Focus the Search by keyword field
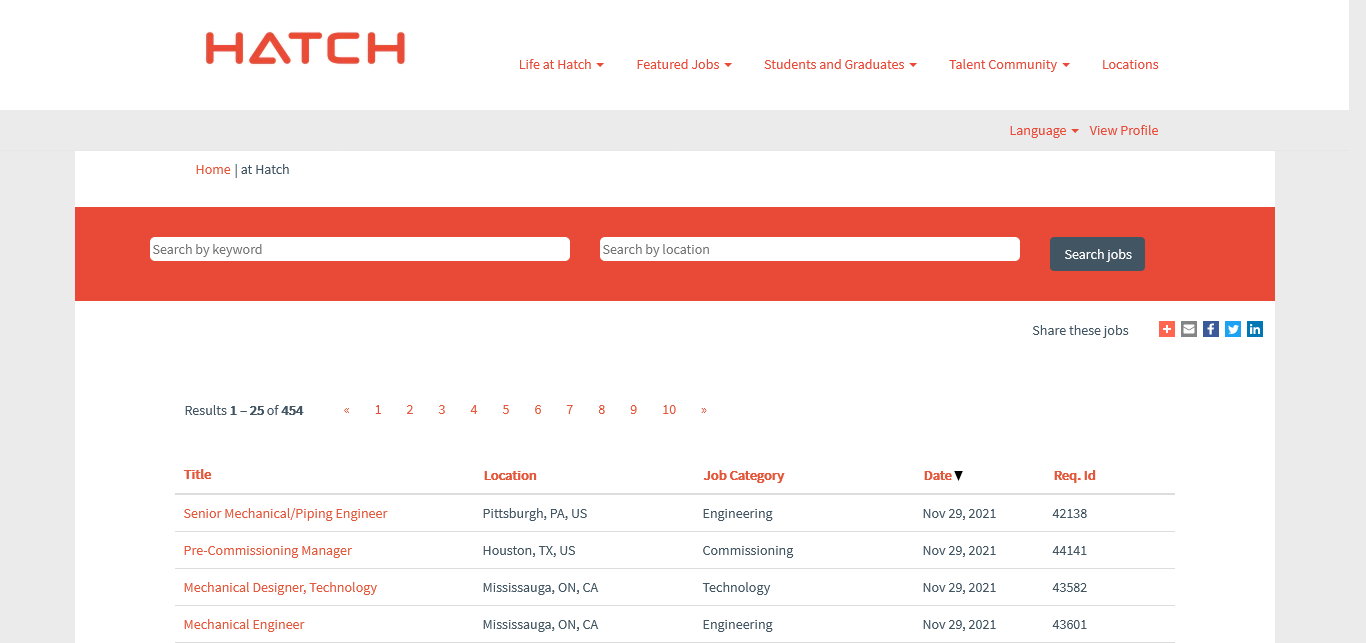Image resolution: width=1366 pixels, height=643 pixels. pyautogui.click(x=359, y=249)
